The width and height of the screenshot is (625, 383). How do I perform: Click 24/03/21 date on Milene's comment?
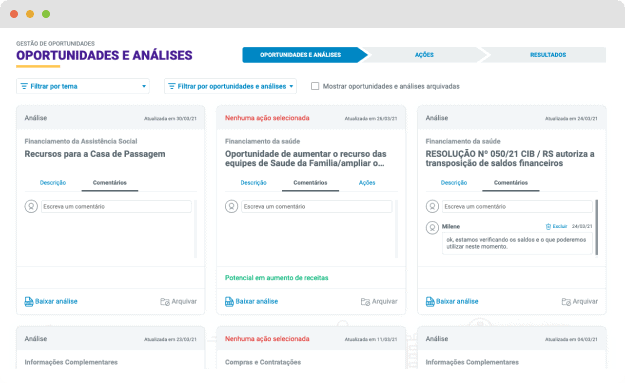click(x=582, y=226)
